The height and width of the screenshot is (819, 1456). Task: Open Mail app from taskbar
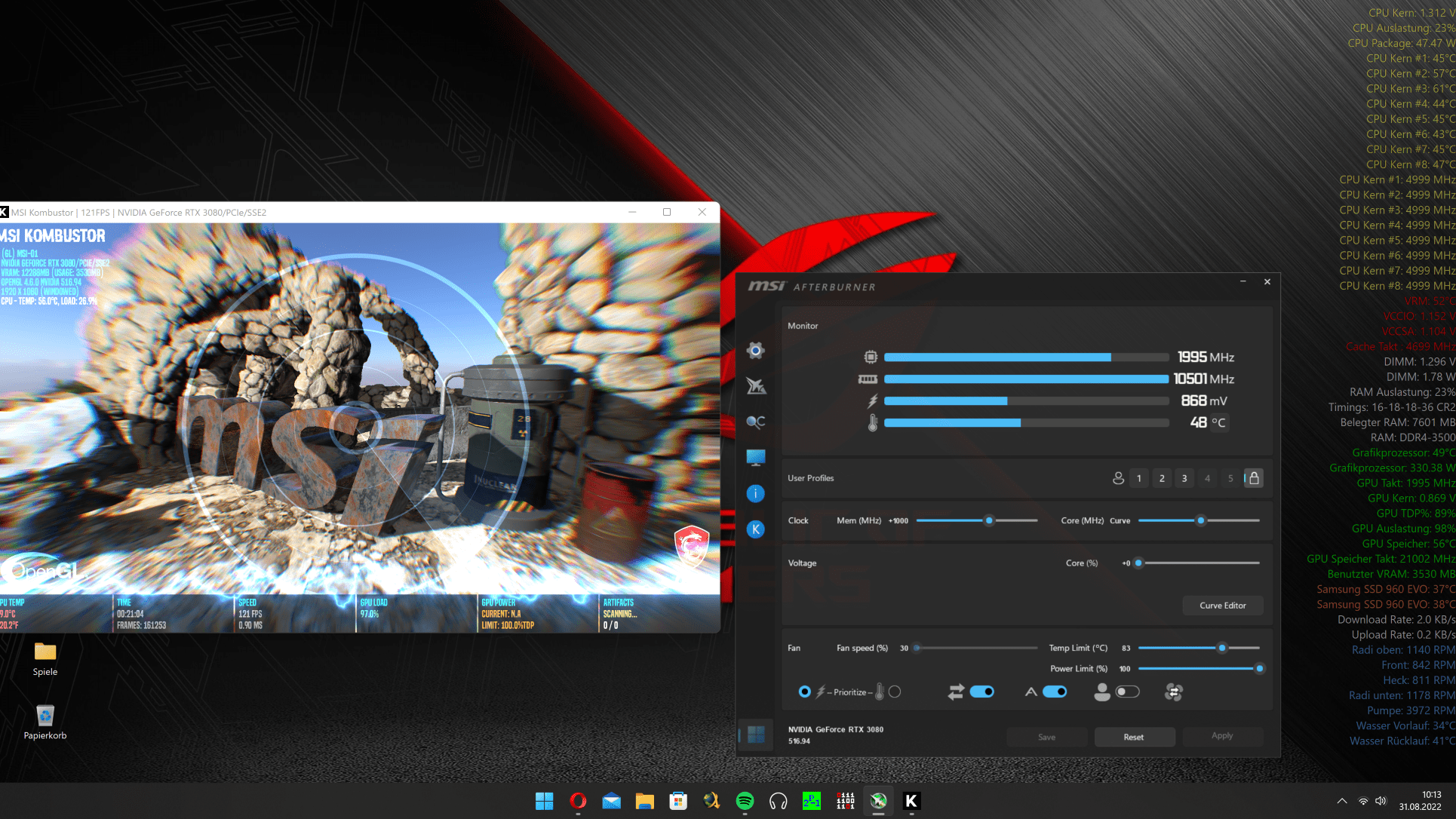612,801
